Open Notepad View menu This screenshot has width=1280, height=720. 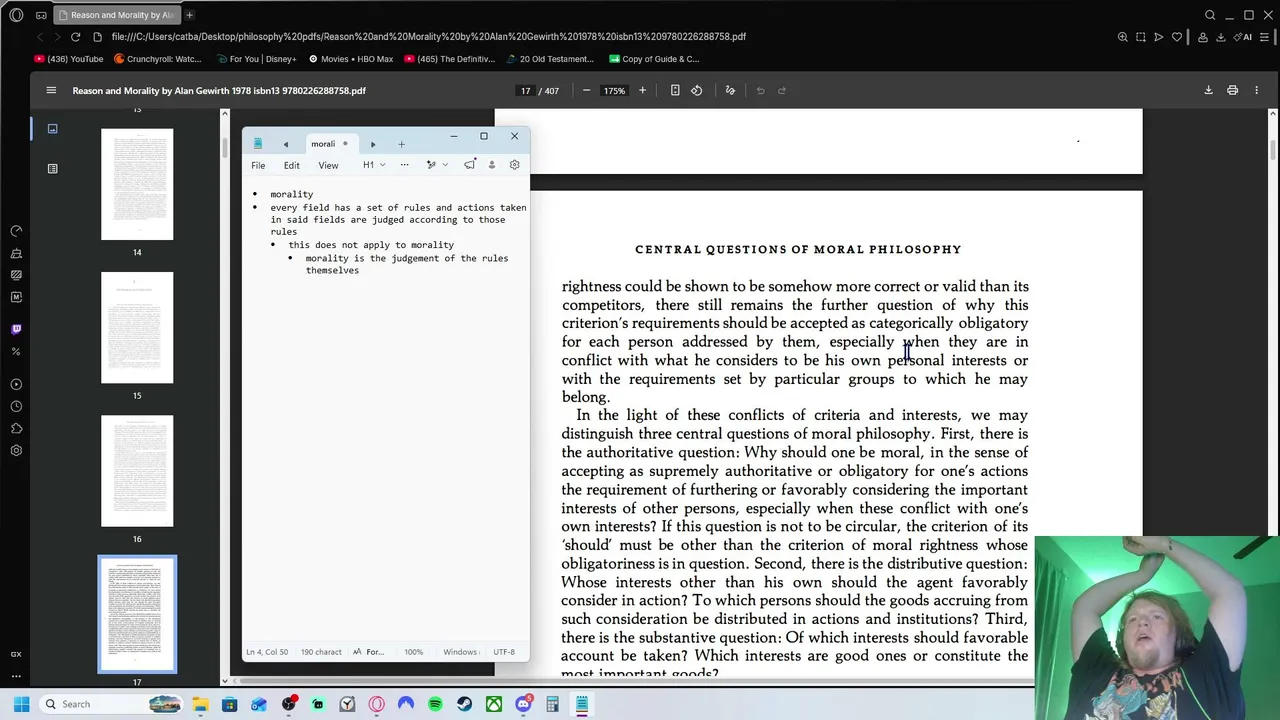328,165
